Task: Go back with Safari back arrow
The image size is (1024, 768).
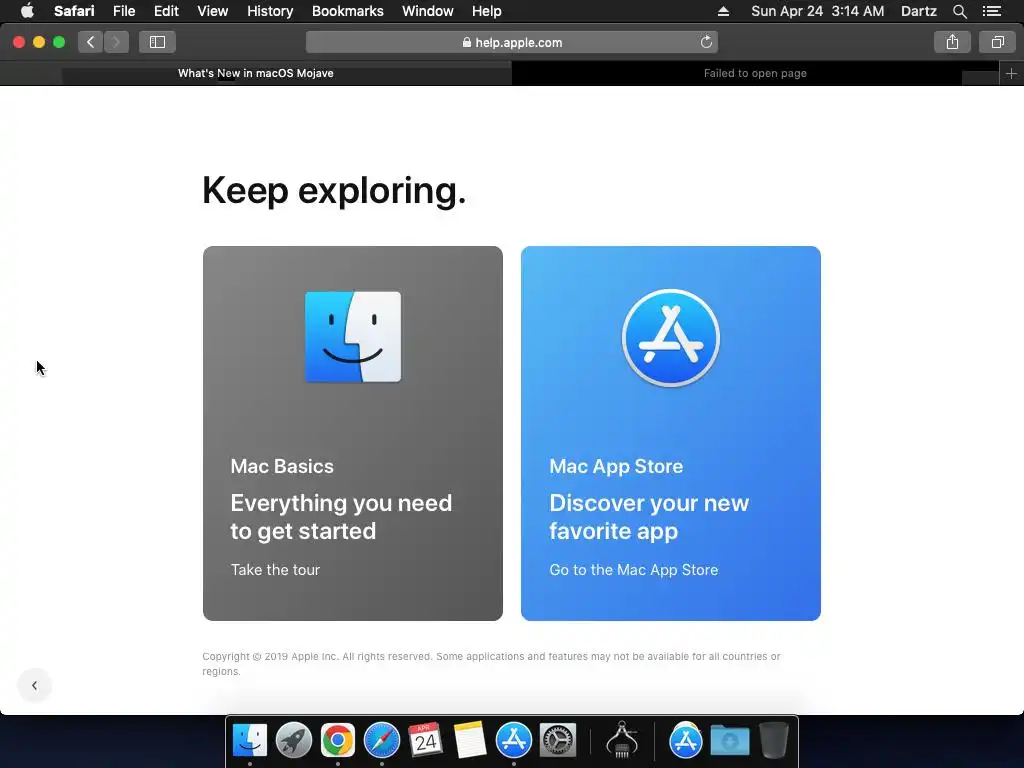Action: 91,42
